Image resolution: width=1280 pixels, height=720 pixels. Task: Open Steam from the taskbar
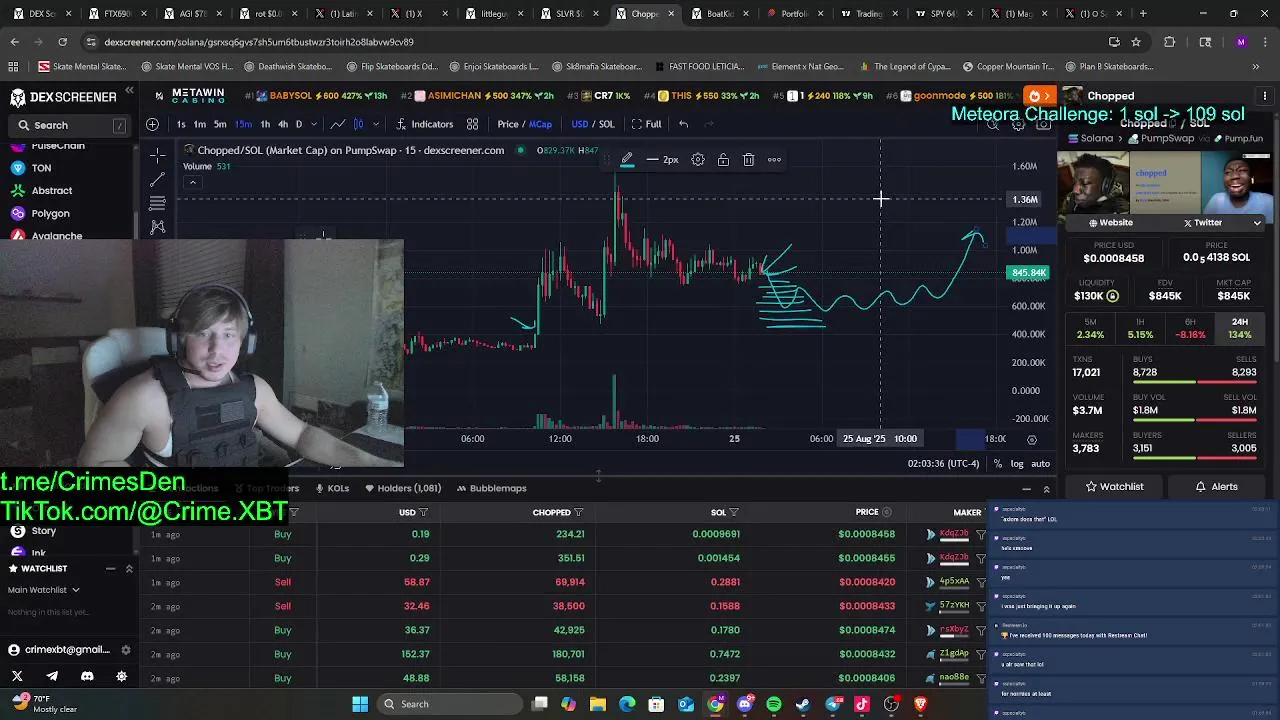click(803, 704)
